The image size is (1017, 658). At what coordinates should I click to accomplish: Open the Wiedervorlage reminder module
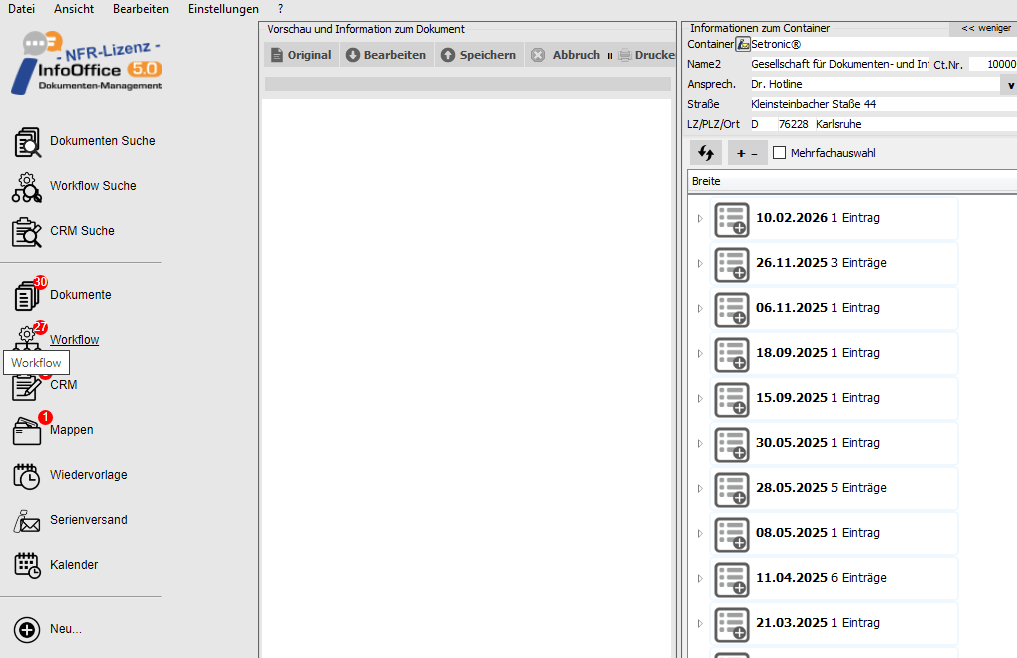(x=88, y=474)
